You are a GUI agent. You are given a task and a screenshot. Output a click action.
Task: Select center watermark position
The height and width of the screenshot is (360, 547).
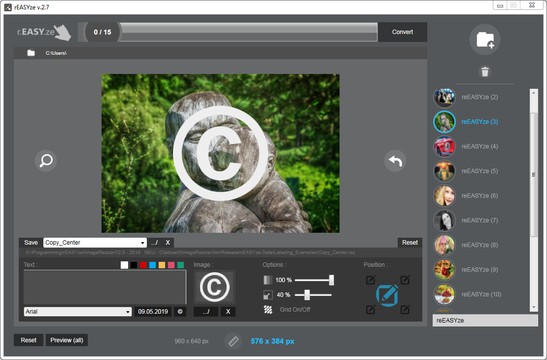(x=387, y=295)
